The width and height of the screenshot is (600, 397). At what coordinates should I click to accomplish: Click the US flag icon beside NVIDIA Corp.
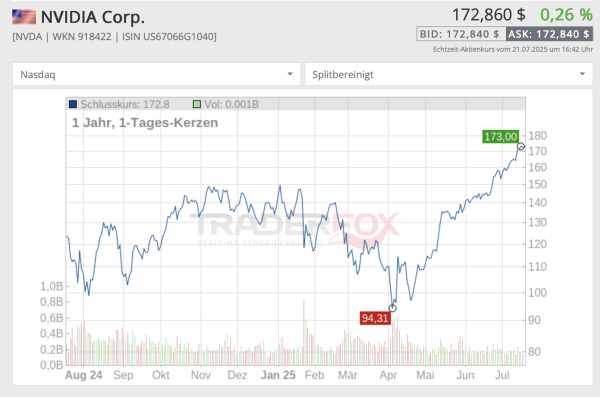[24, 17]
